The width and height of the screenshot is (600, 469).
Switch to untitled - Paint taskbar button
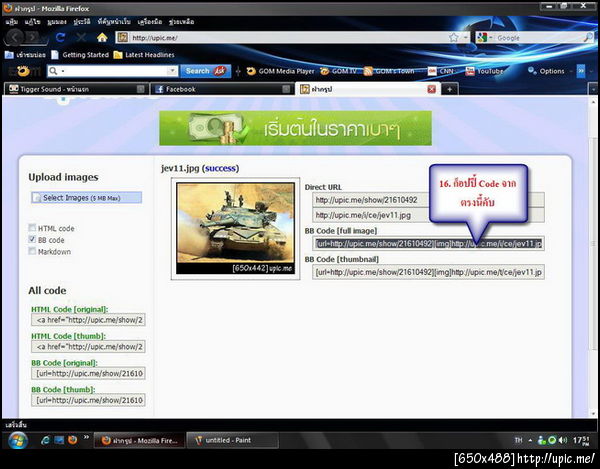(232, 440)
